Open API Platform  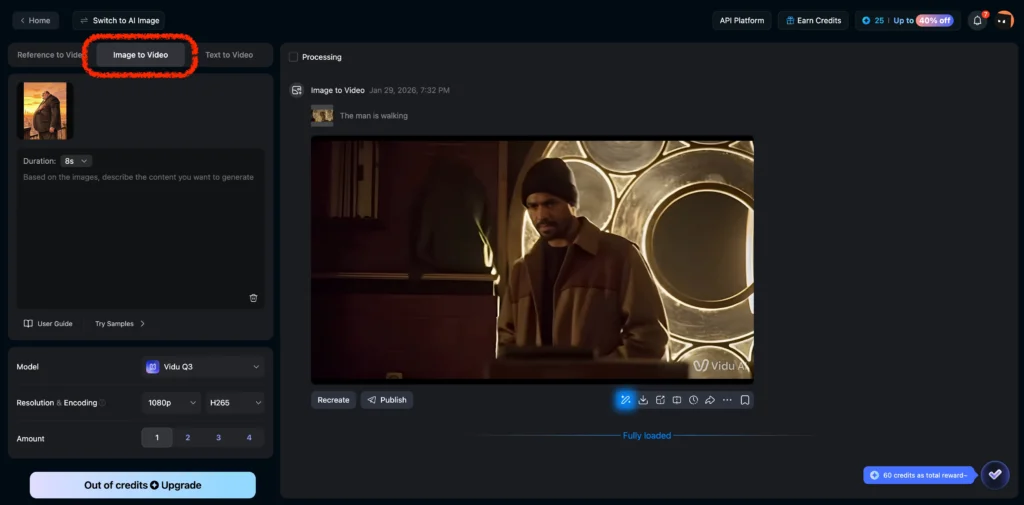742,20
